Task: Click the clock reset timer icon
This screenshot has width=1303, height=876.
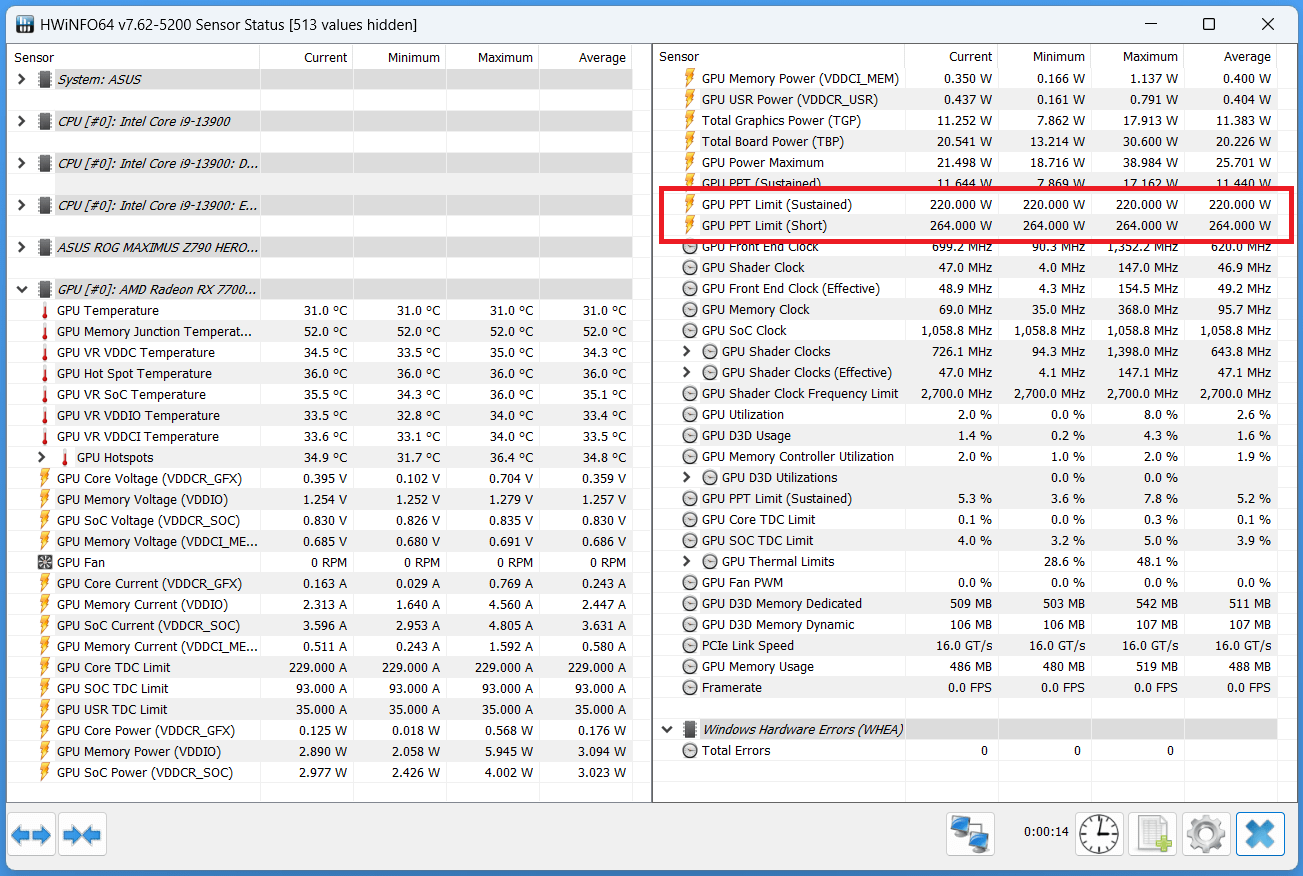Action: coord(1099,834)
